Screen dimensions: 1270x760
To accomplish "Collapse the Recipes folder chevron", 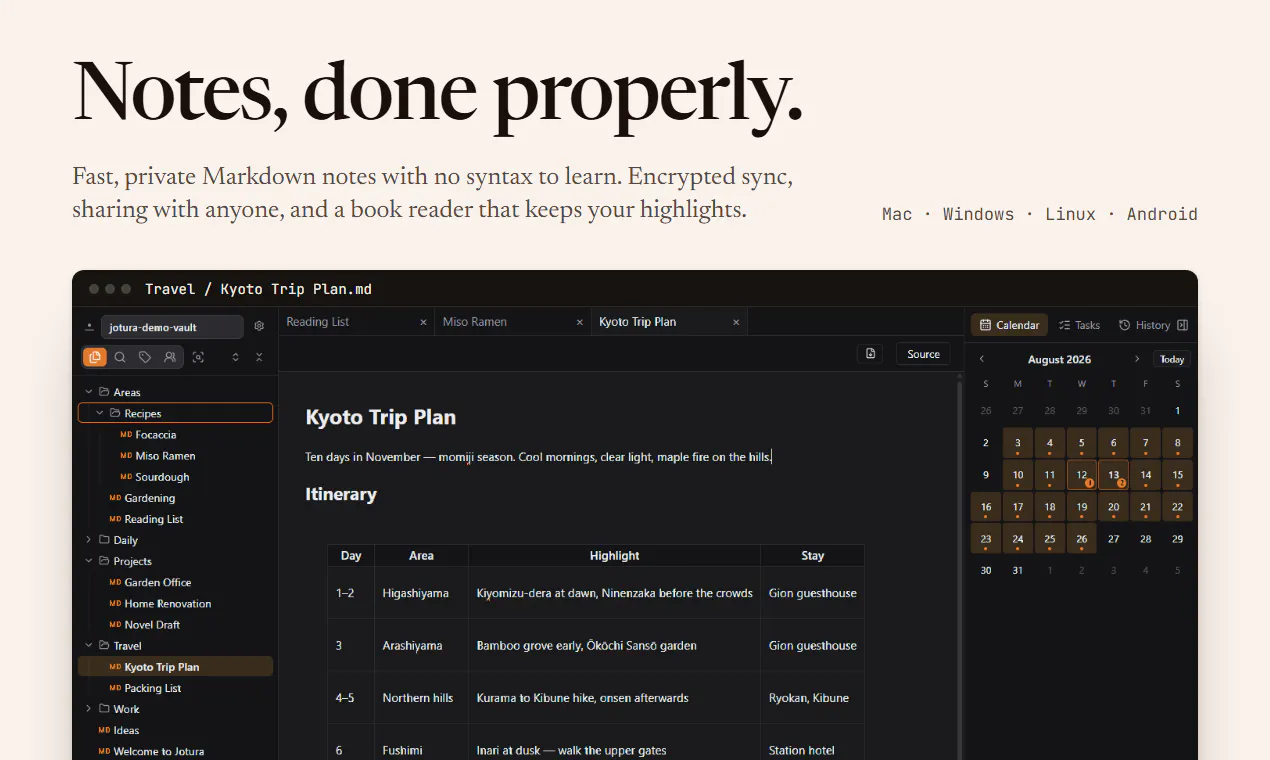I will [100, 413].
